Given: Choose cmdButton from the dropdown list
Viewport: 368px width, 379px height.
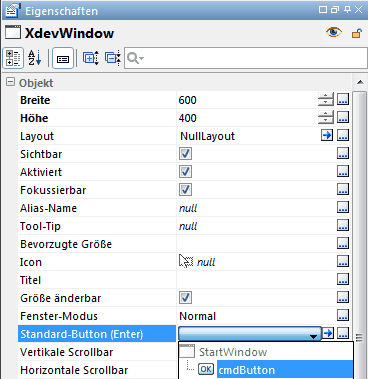Looking at the screenshot, I should (x=247, y=370).
